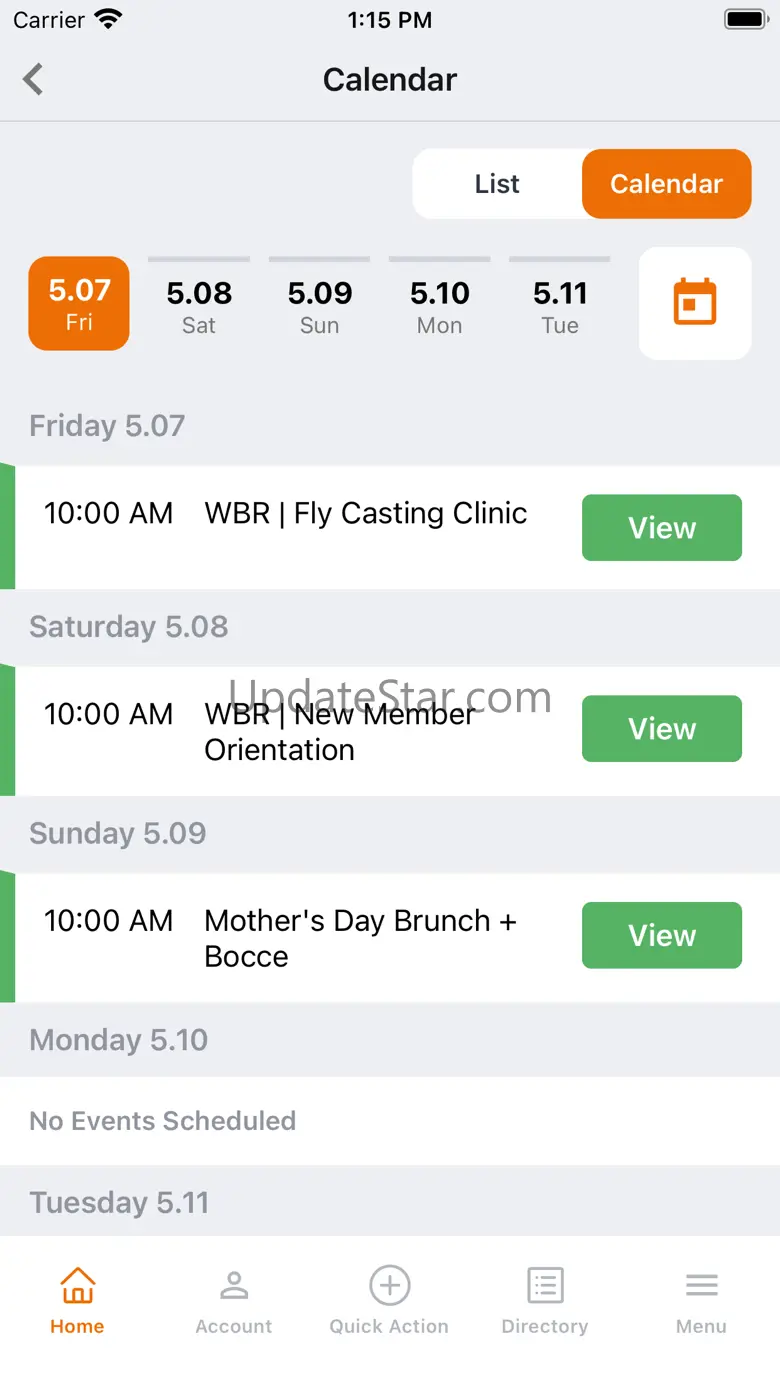
Task: Tap the WBR Fly Casting Clinic title
Action: point(366,514)
